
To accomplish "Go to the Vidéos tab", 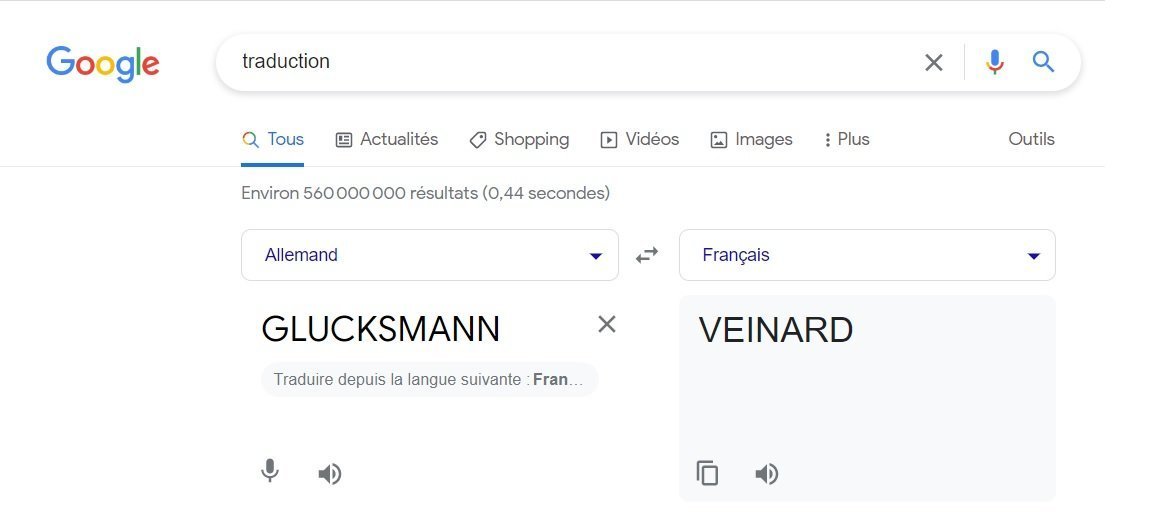I will coord(640,140).
